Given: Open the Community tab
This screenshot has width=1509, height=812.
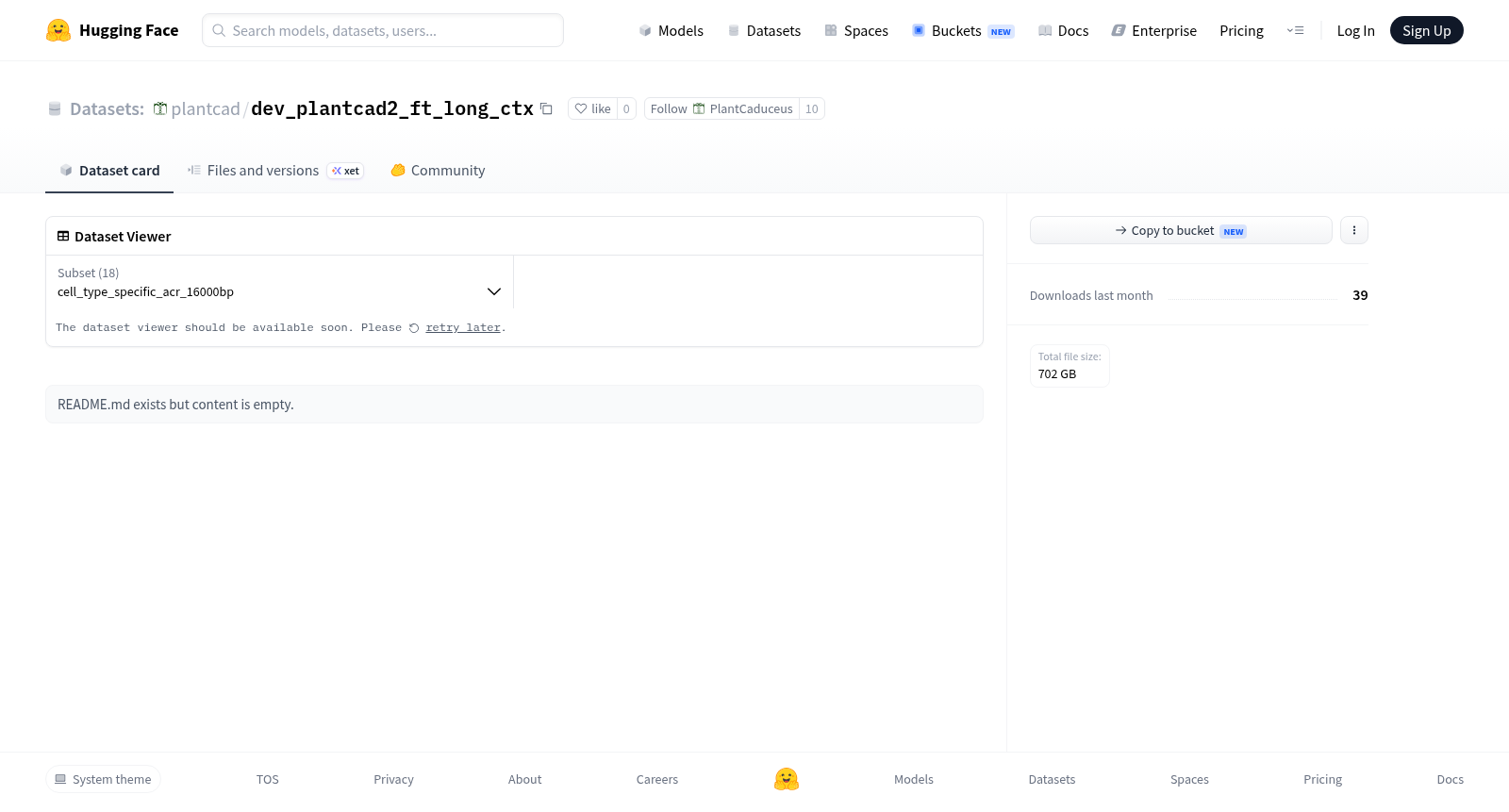Looking at the screenshot, I should click(438, 171).
